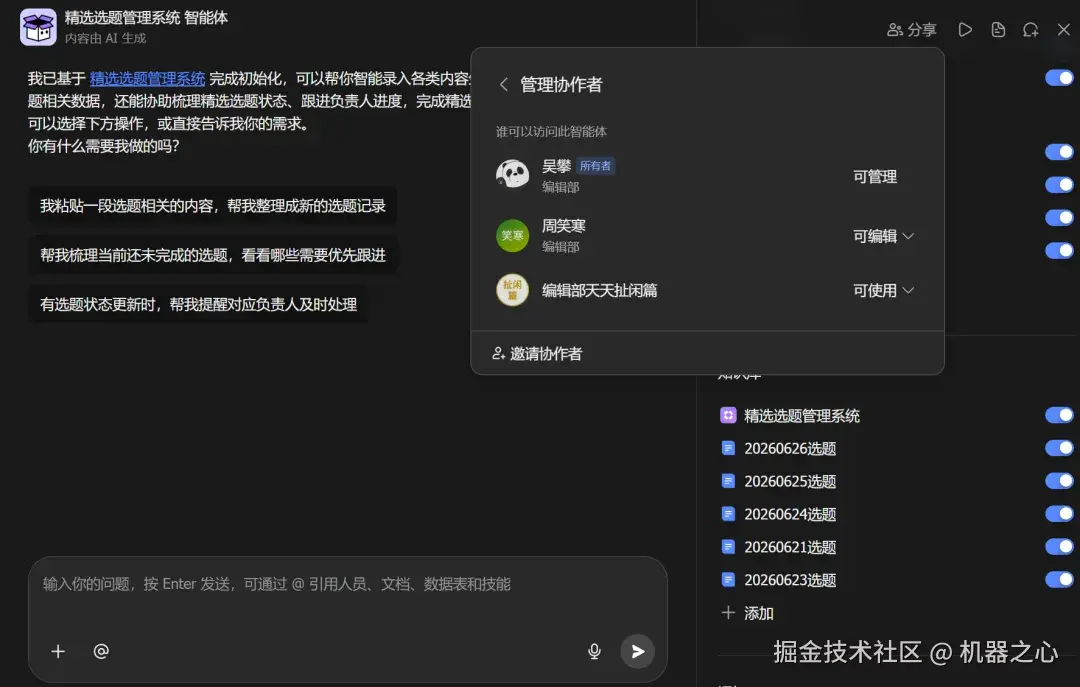
Task: Open the document icon in top bar
Action: [x=998, y=30]
